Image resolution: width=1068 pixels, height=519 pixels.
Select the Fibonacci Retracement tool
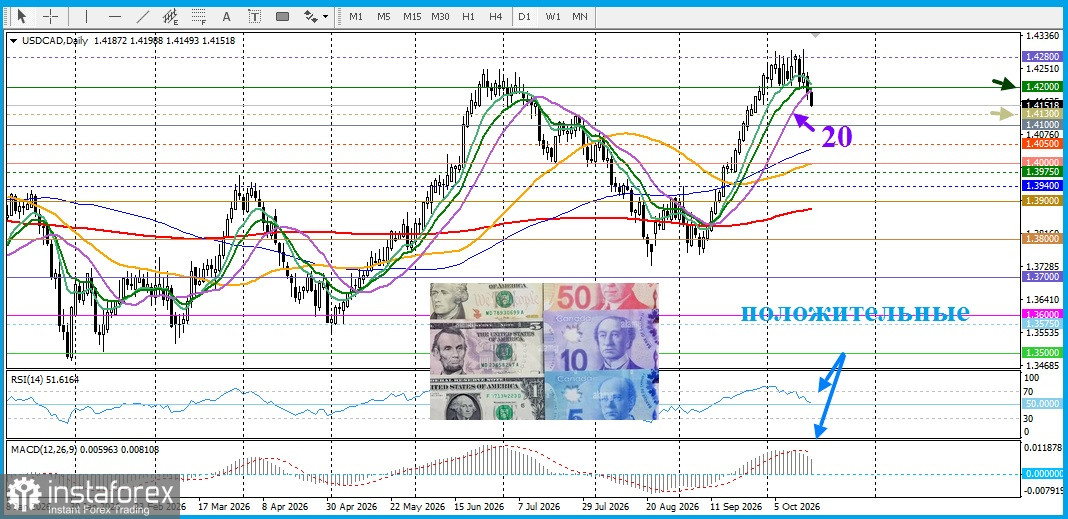coord(199,16)
